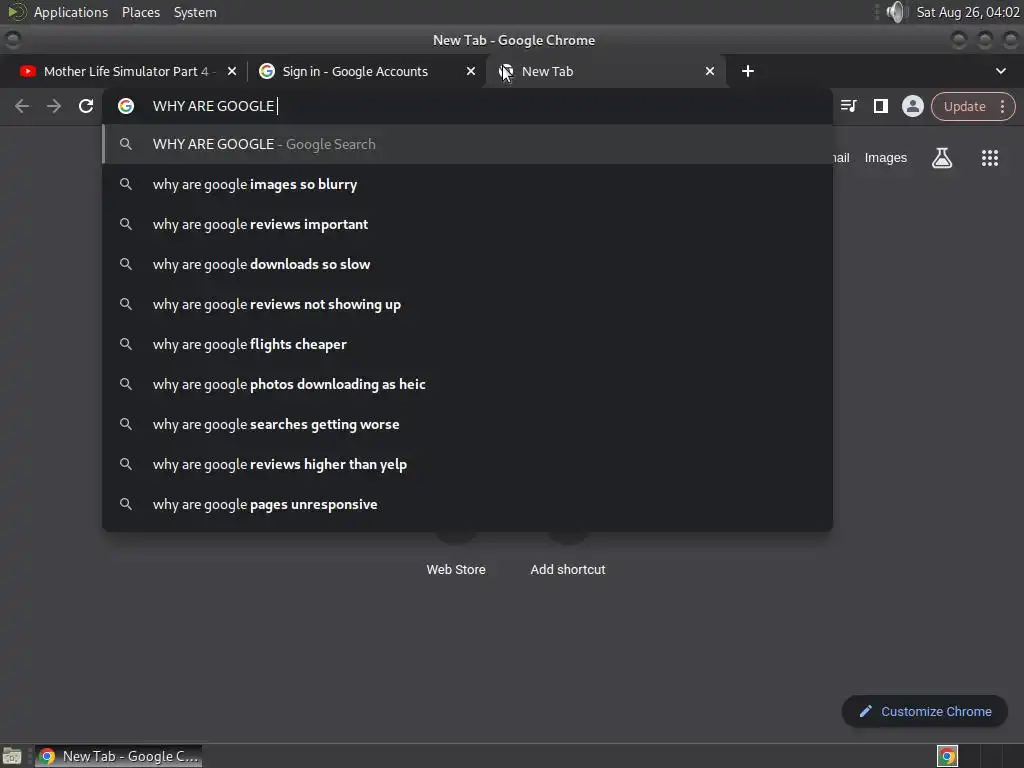Viewport: 1024px width, 768px height.
Task: Close the Mother Life Simulator tab
Action: (x=232, y=71)
